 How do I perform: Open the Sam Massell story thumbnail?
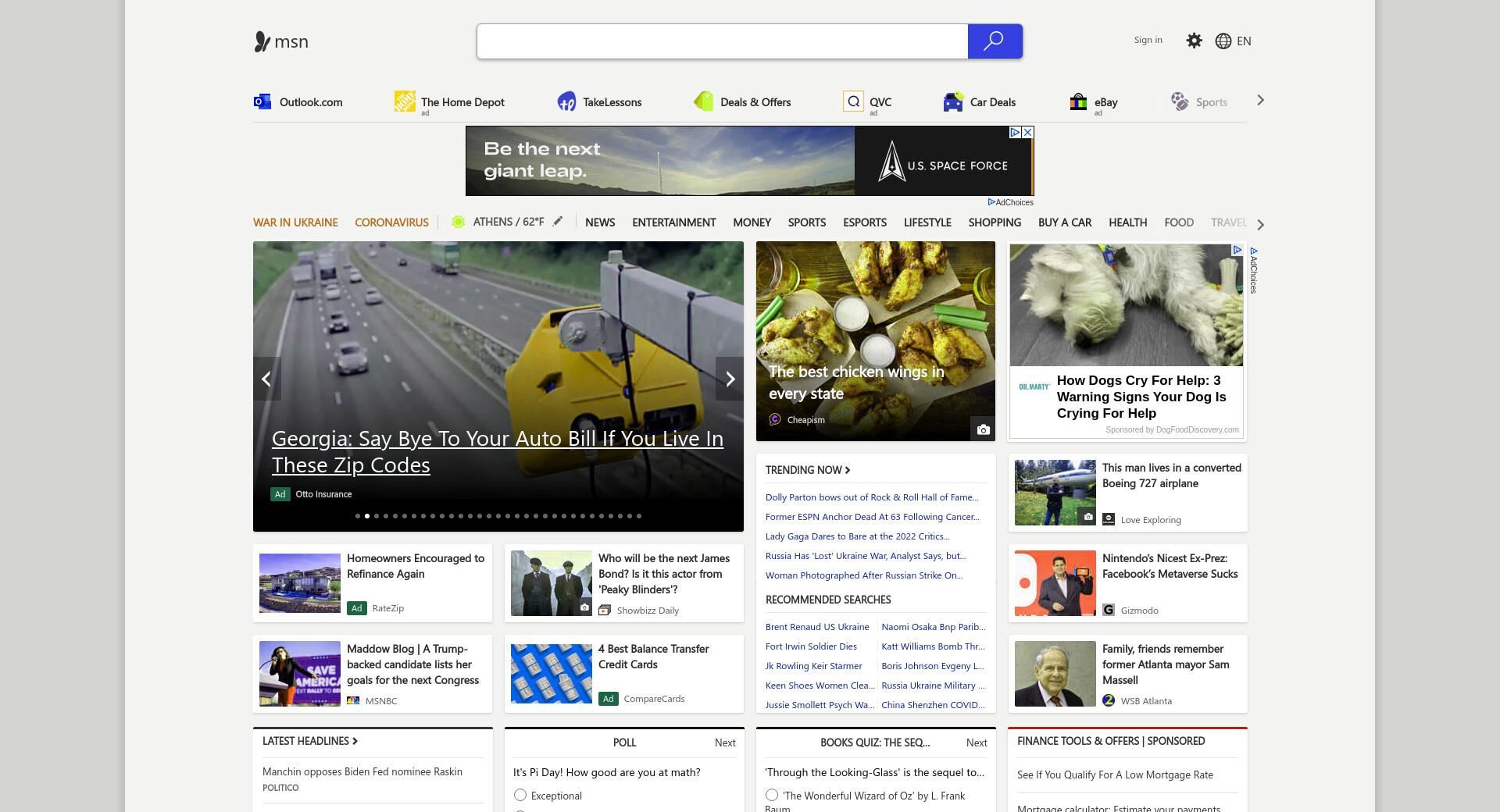point(1055,674)
